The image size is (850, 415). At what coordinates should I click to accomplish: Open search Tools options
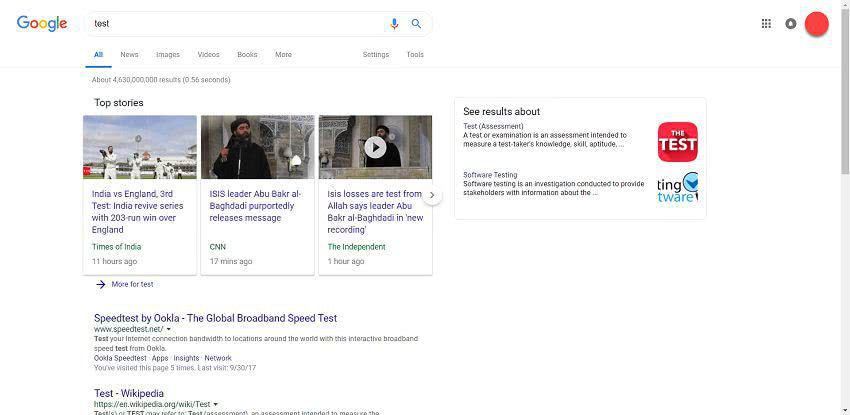(415, 55)
